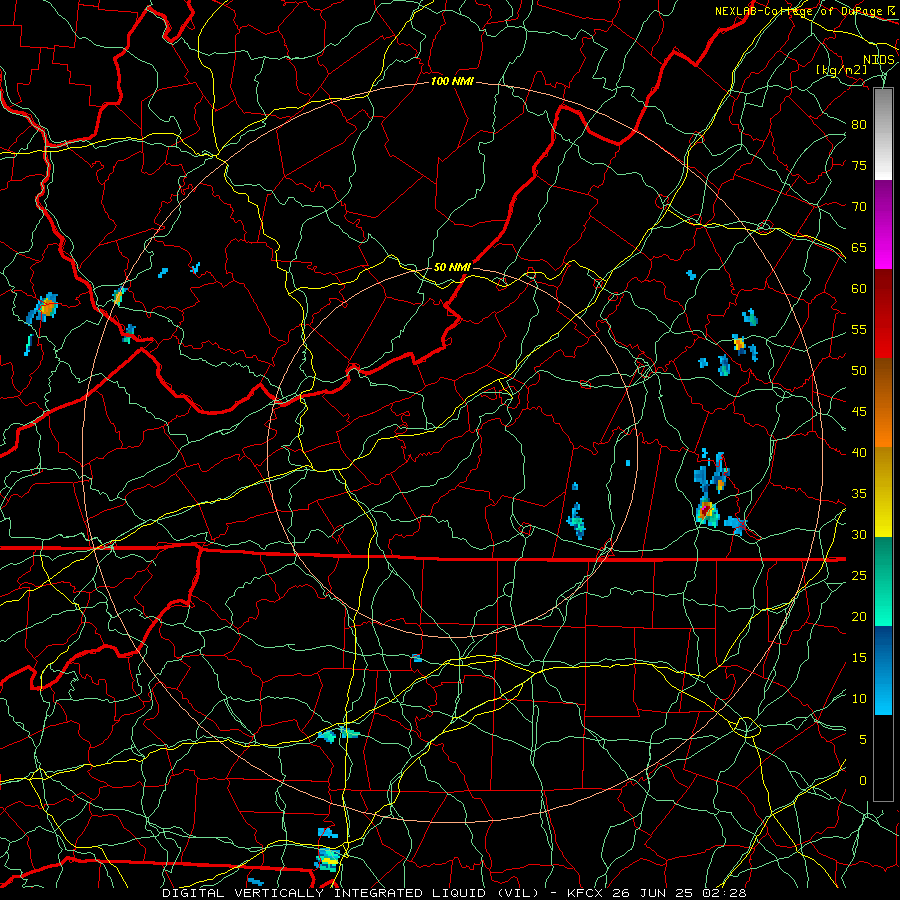Pick the orange-brown segment of color bar
The width and height of the screenshot is (900, 900).
(x=883, y=402)
